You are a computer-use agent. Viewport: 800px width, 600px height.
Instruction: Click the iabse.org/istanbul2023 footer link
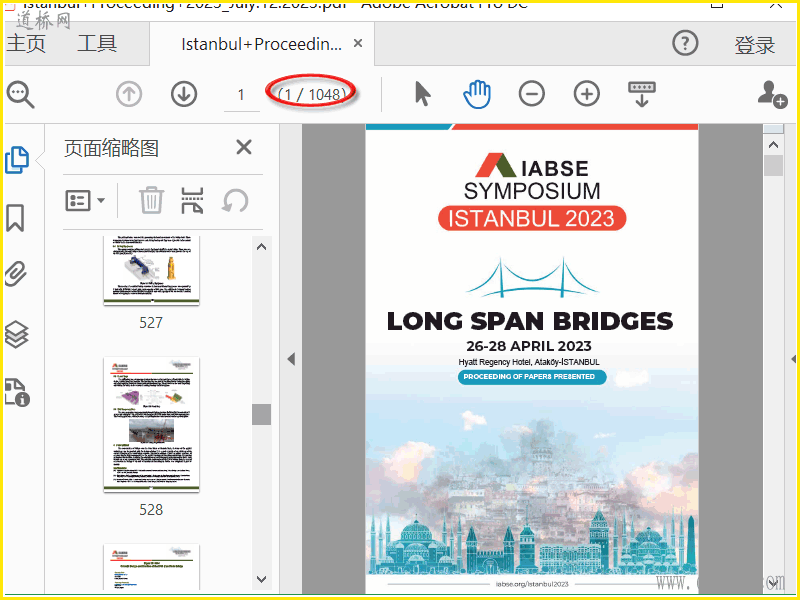tap(532, 584)
